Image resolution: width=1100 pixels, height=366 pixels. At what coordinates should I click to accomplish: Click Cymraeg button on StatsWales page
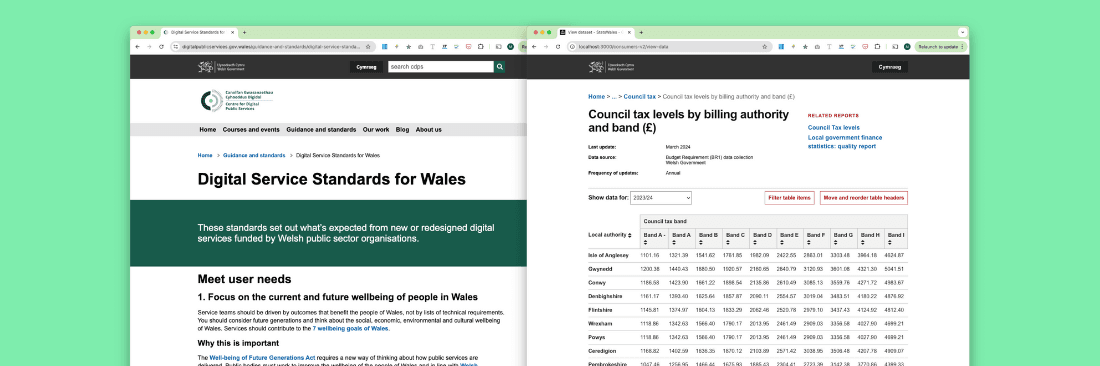[890, 67]
